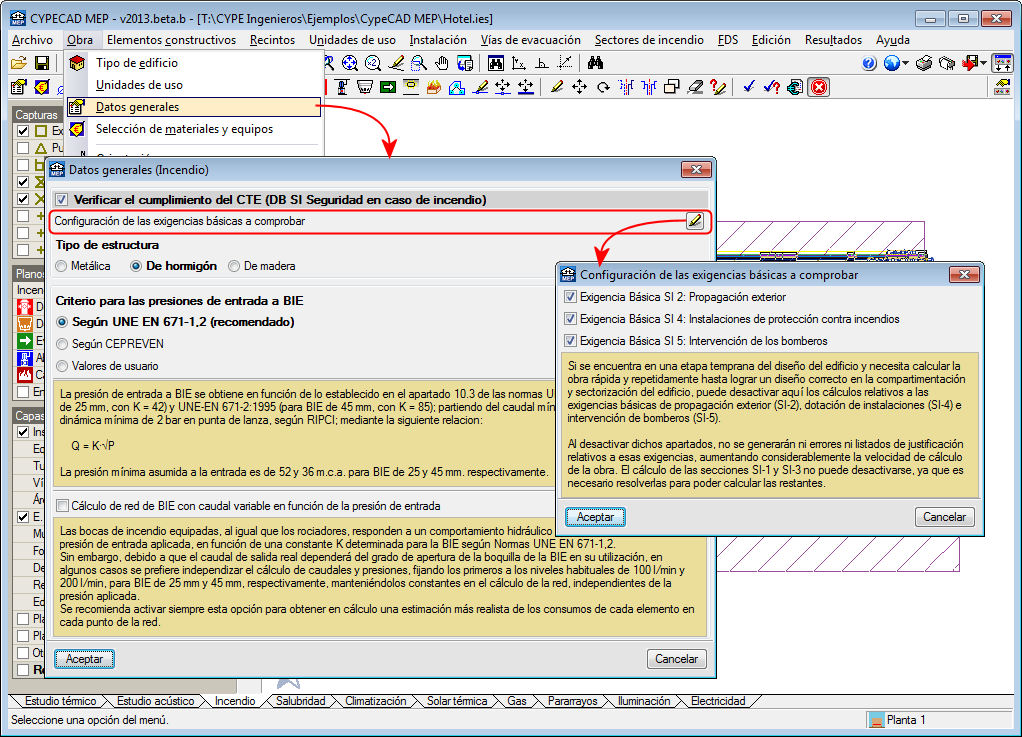Click the plain binoculars search icon
The image size is (1022, 737).
click(x=595, y=63)
